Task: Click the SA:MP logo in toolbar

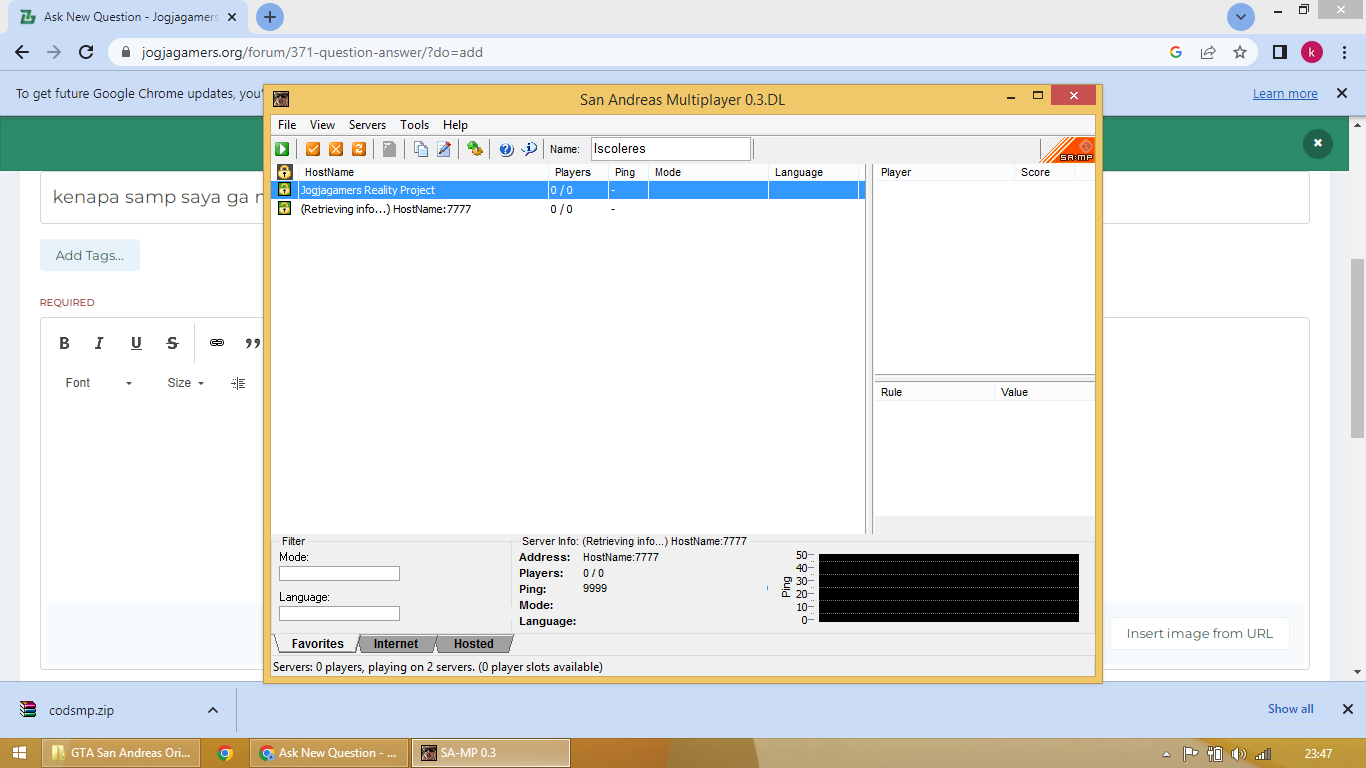Action: pyautogui.click(x=1068, y=150)
